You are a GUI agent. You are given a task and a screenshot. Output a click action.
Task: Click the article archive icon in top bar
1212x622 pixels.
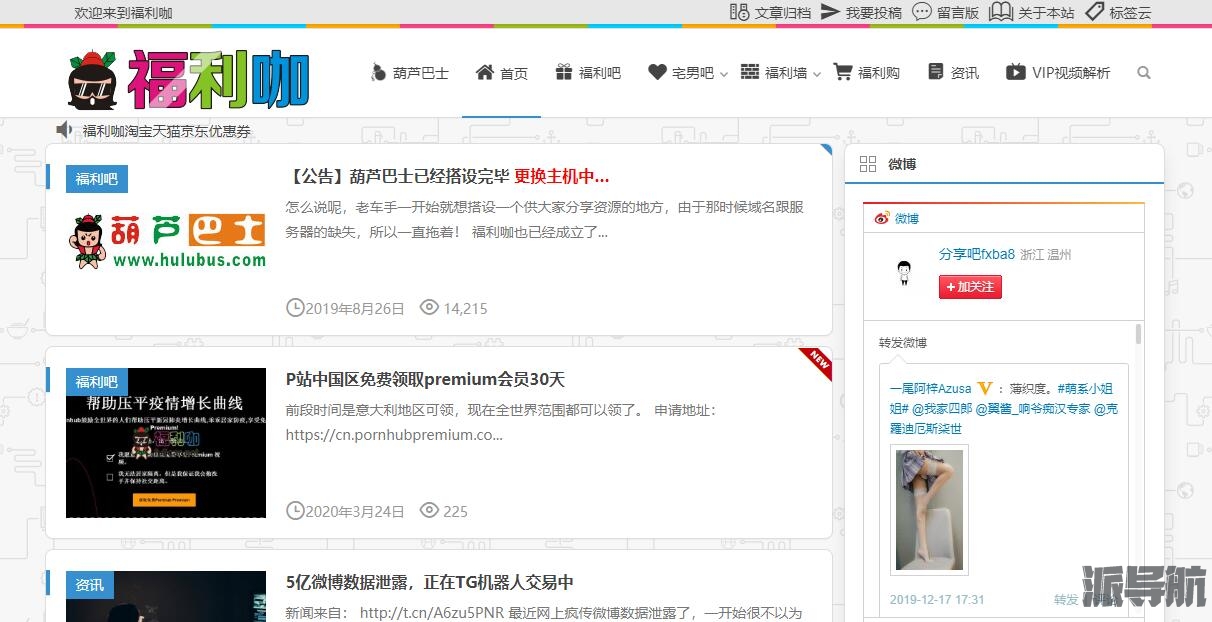[x=739, y=12]
